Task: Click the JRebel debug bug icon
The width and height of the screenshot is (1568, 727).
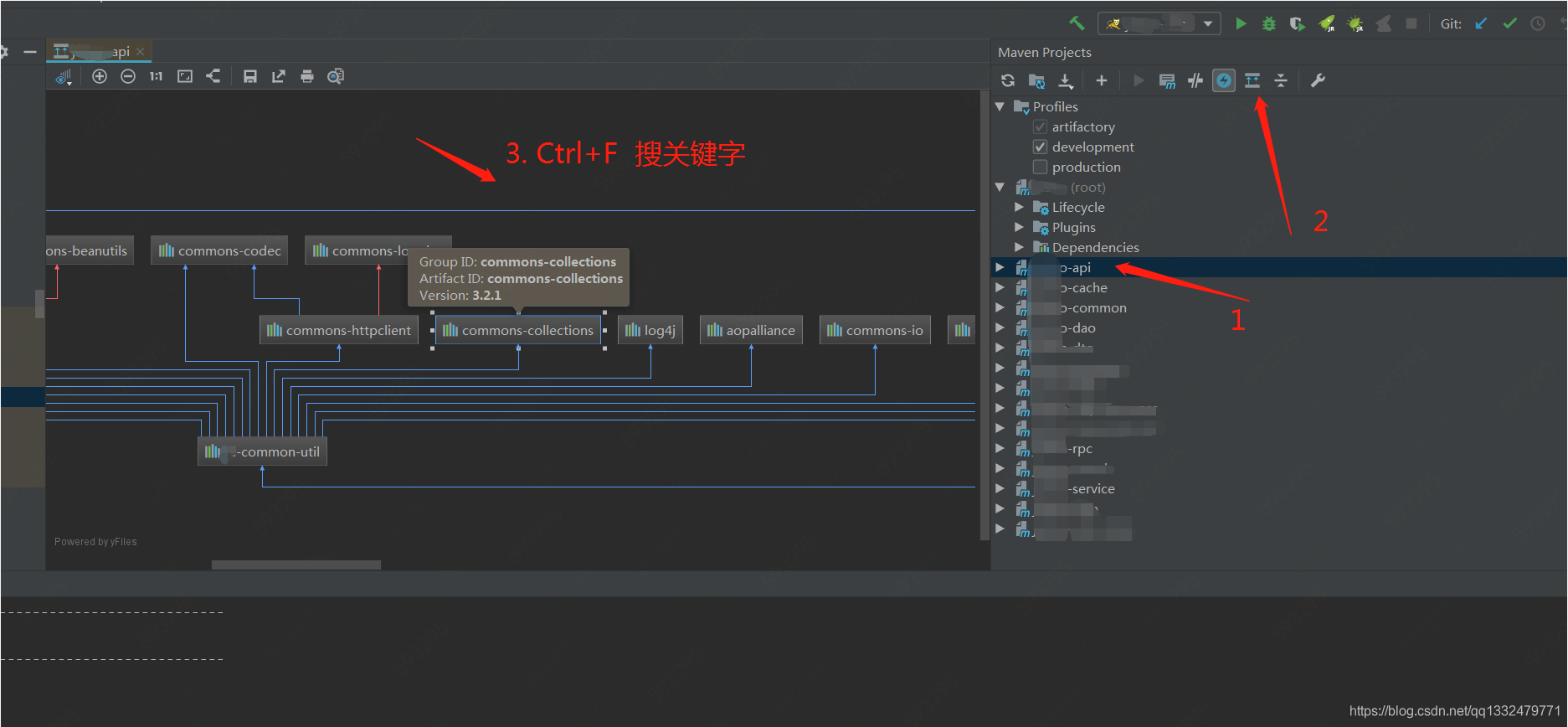Action: coord(1355,23)
